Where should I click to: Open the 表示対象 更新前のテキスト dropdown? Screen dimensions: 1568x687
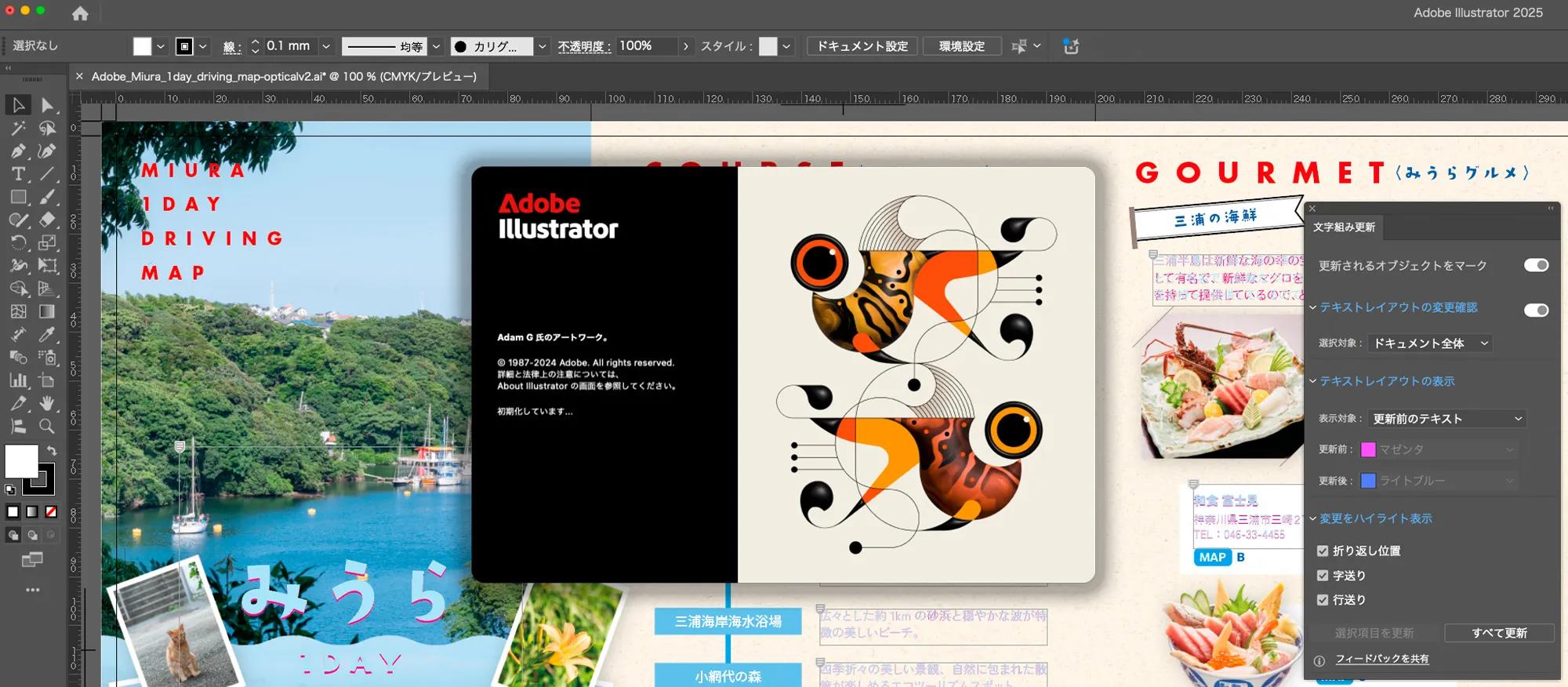click(x=1446, y=419)
